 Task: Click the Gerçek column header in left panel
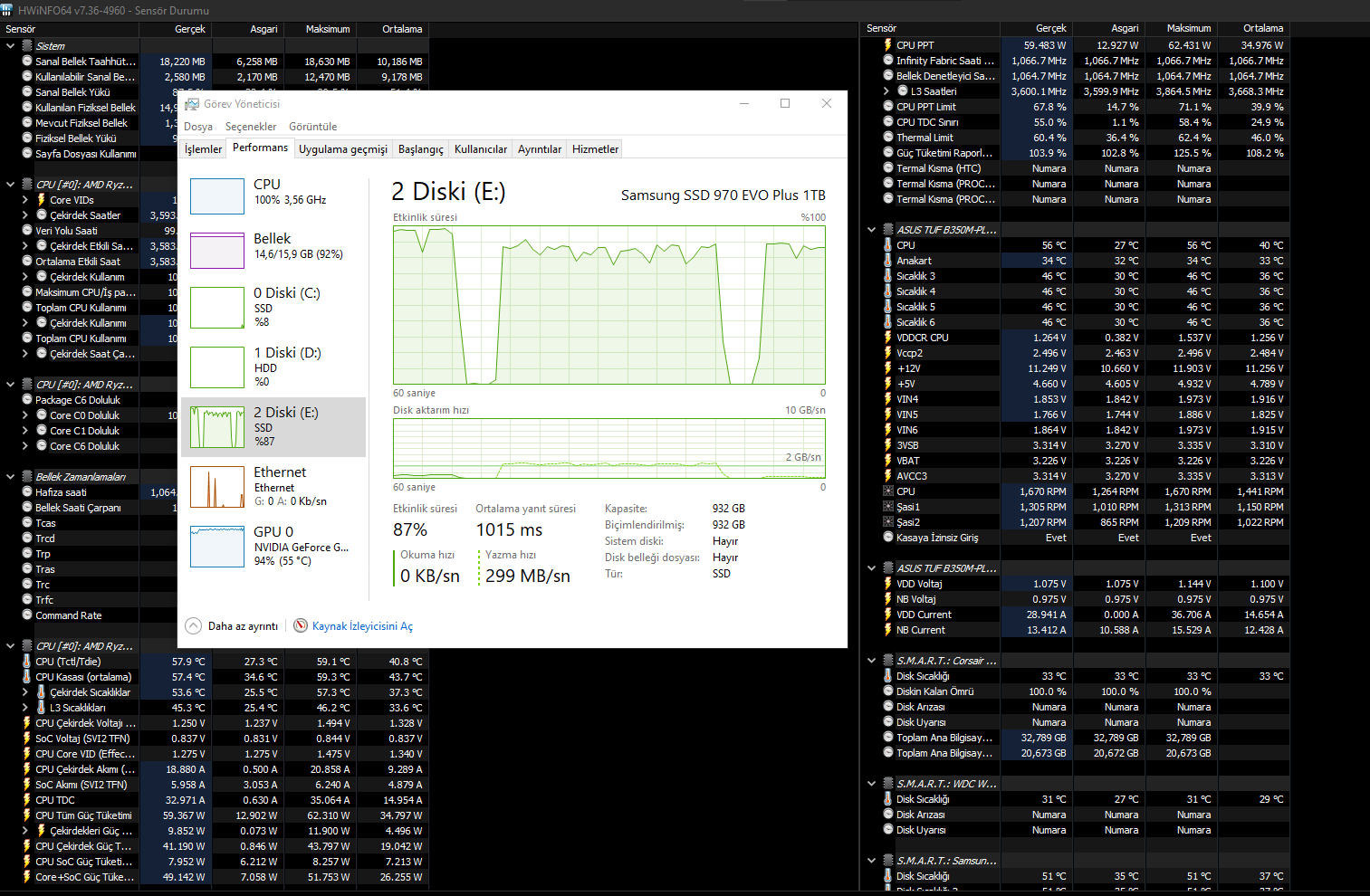pyautogui.click(x=176, y=29)
